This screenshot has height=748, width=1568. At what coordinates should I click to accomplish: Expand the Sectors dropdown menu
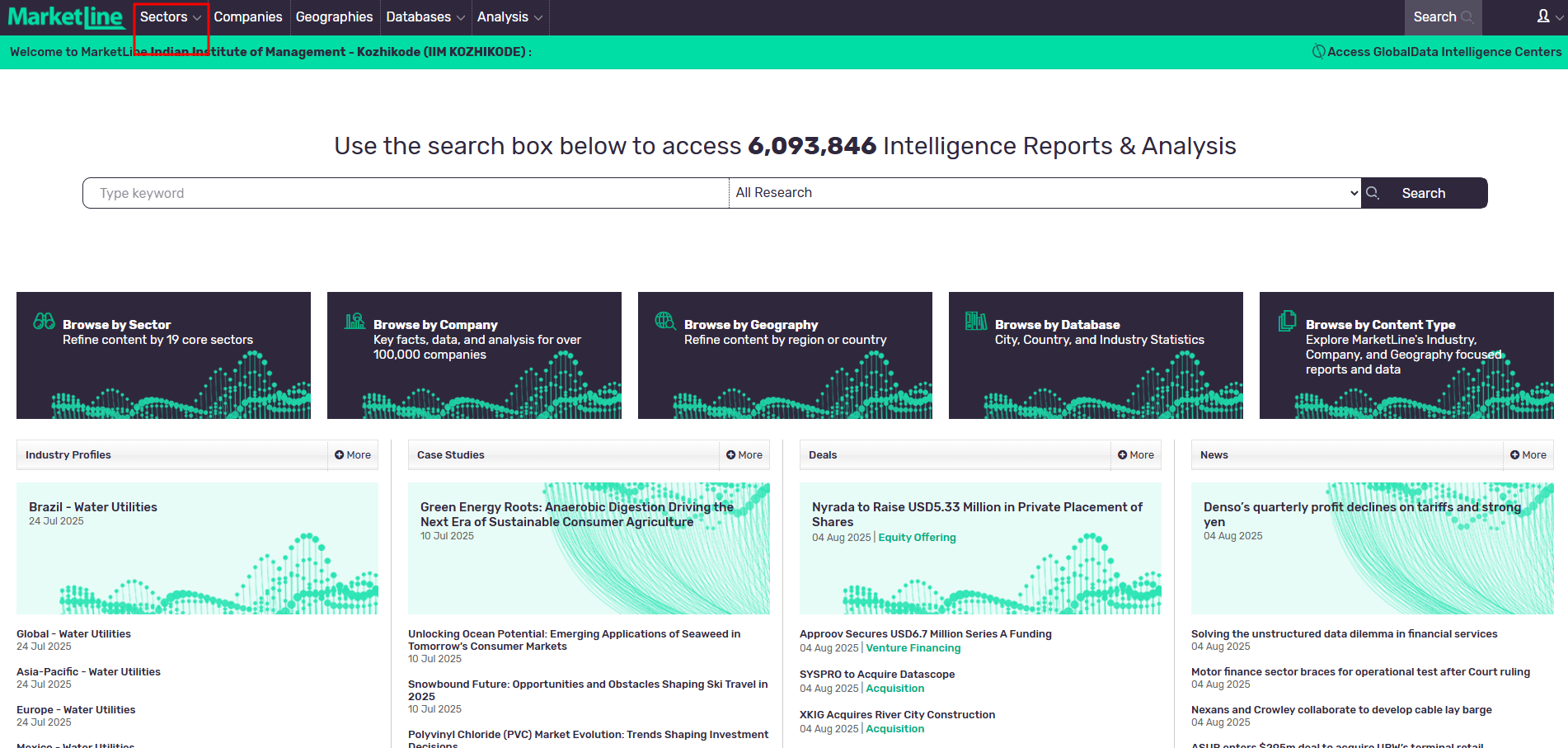point(171,17)
